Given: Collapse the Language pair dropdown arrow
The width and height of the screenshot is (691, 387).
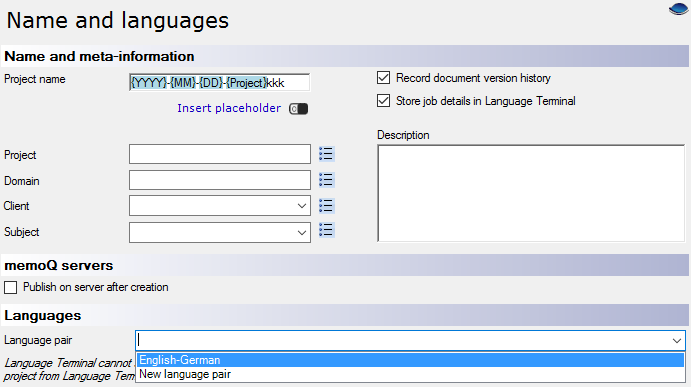Looking at the screenshot, I should tap(677, 341).
